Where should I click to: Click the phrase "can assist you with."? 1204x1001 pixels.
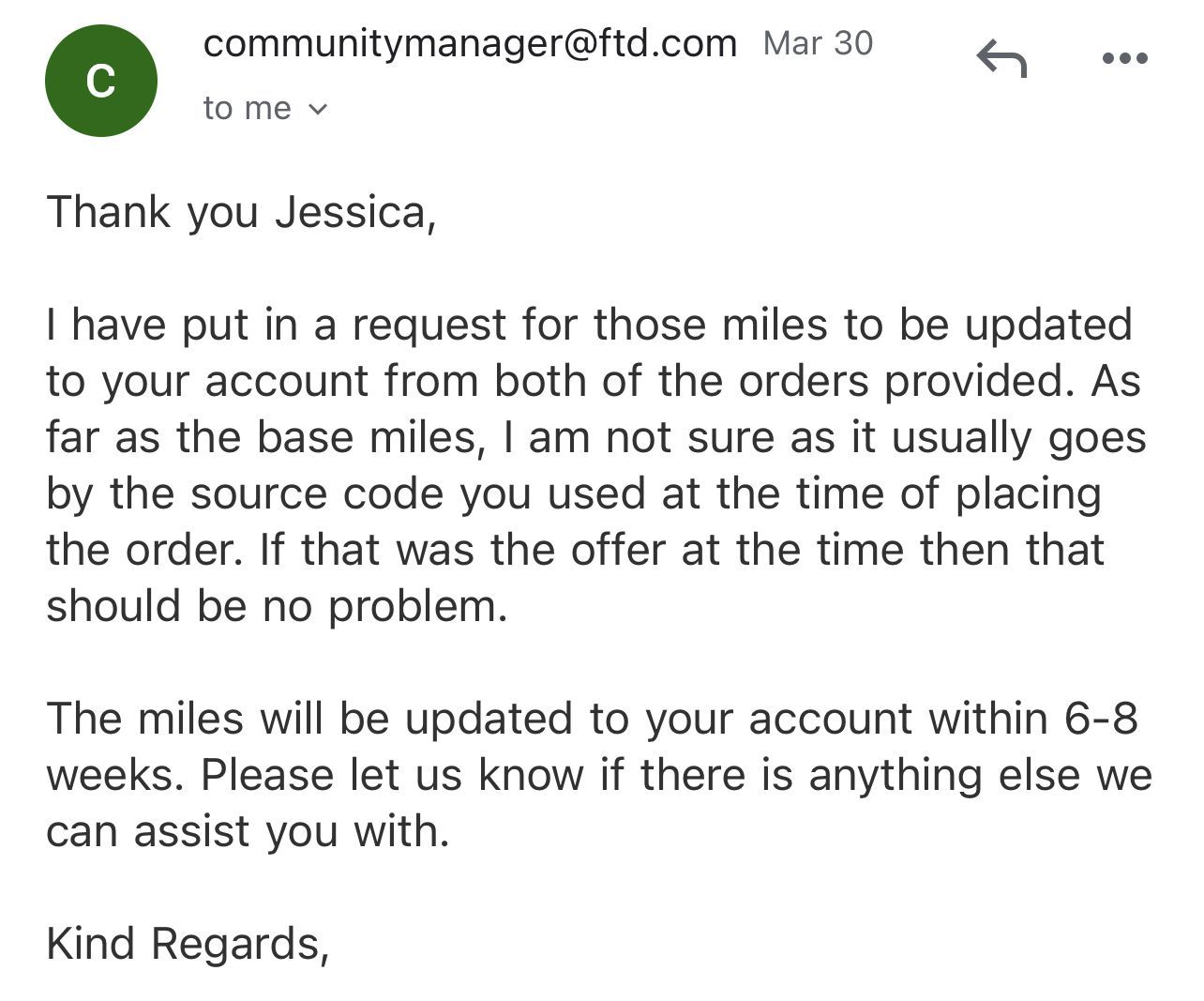coord(248,832)
